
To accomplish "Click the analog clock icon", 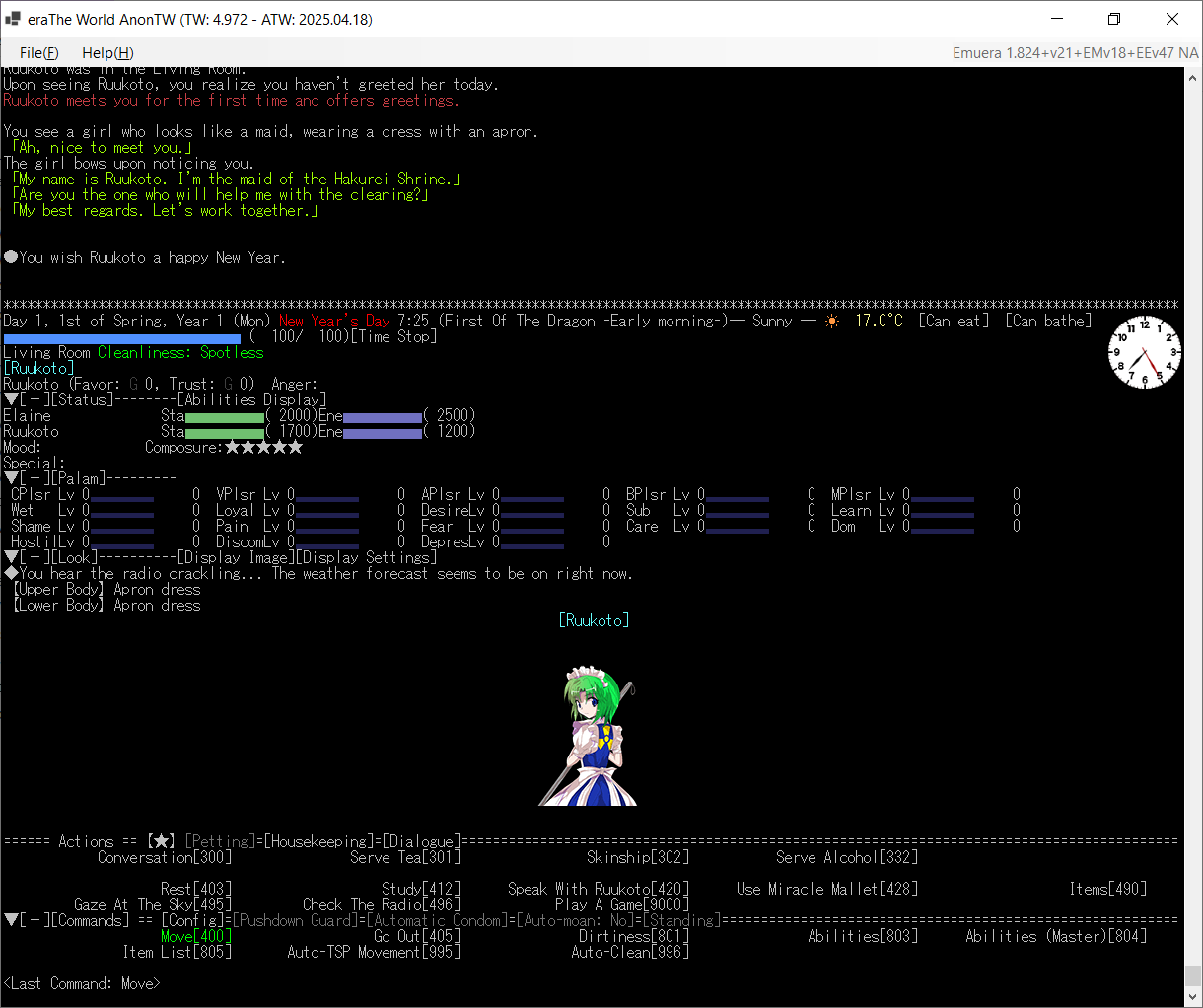I will 1144,352.
